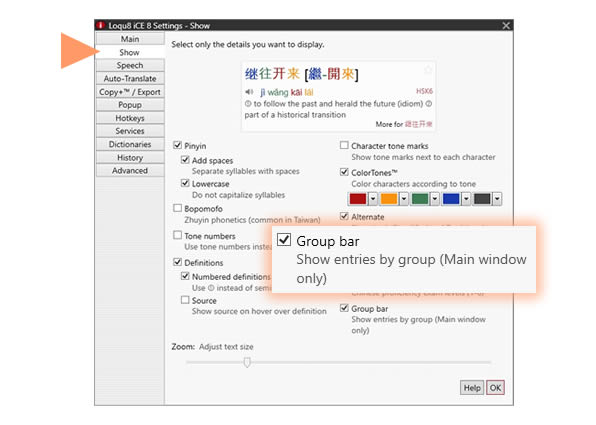This screenshot has height=425, width=596.
Task: Click the Help button
Action: (x=472, y=387)
